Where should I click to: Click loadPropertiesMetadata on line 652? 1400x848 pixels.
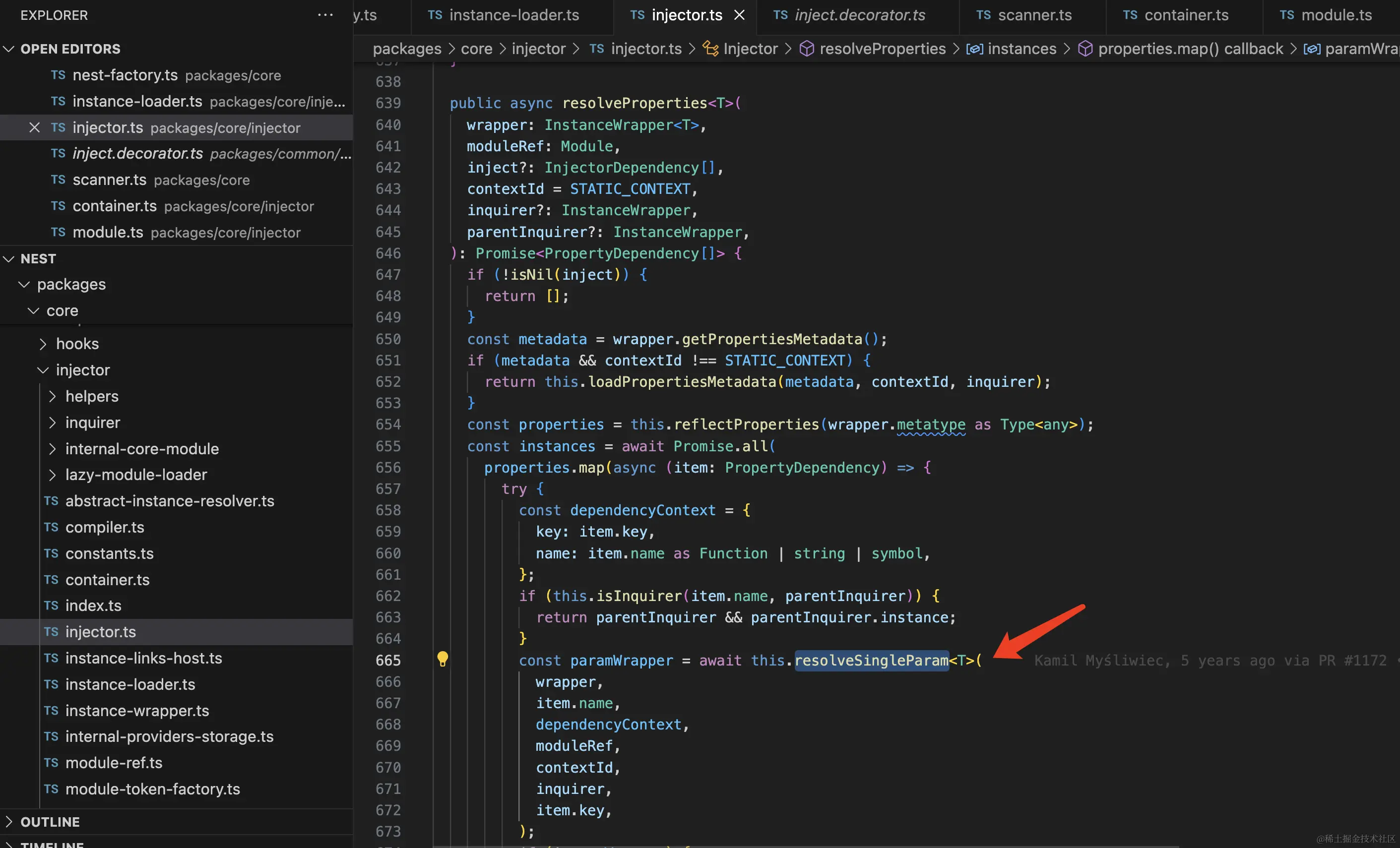pos(682,382)
